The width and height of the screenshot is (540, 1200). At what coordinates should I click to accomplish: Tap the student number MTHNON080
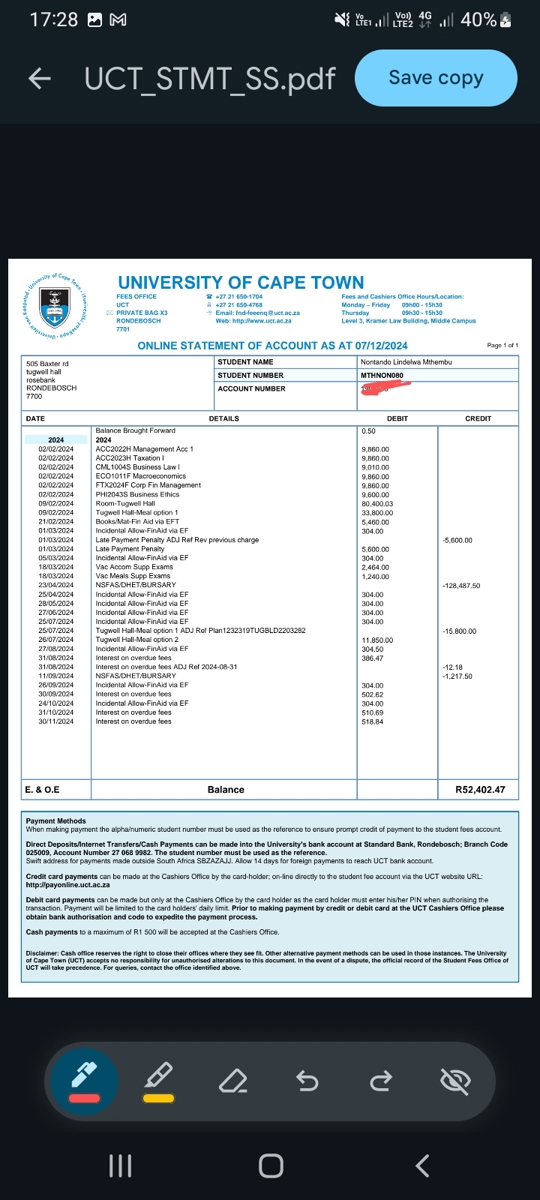click(x=381, y=376)
